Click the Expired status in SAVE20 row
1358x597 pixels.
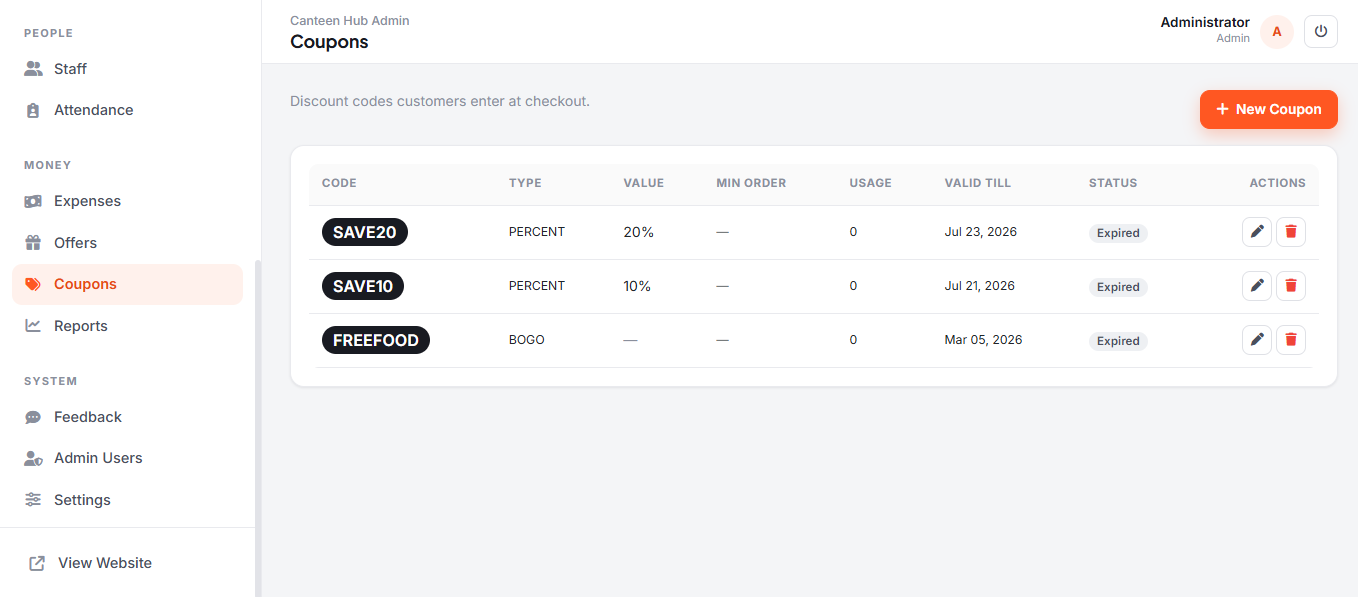click(x=1118, y=233)
